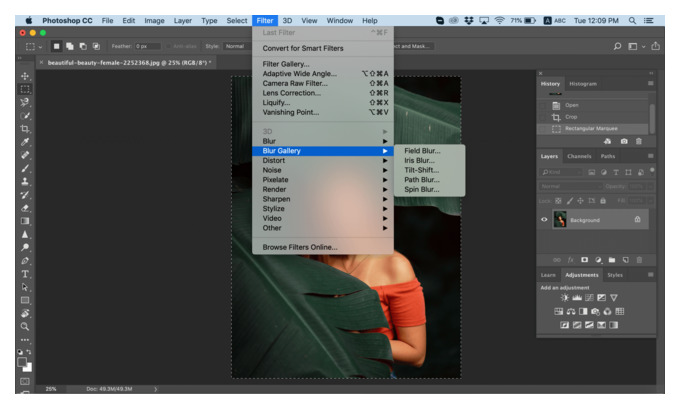Click the foreground color swatch
This screenshot has height=409, width=680.
pyautogui.click(x=22, y=362)
